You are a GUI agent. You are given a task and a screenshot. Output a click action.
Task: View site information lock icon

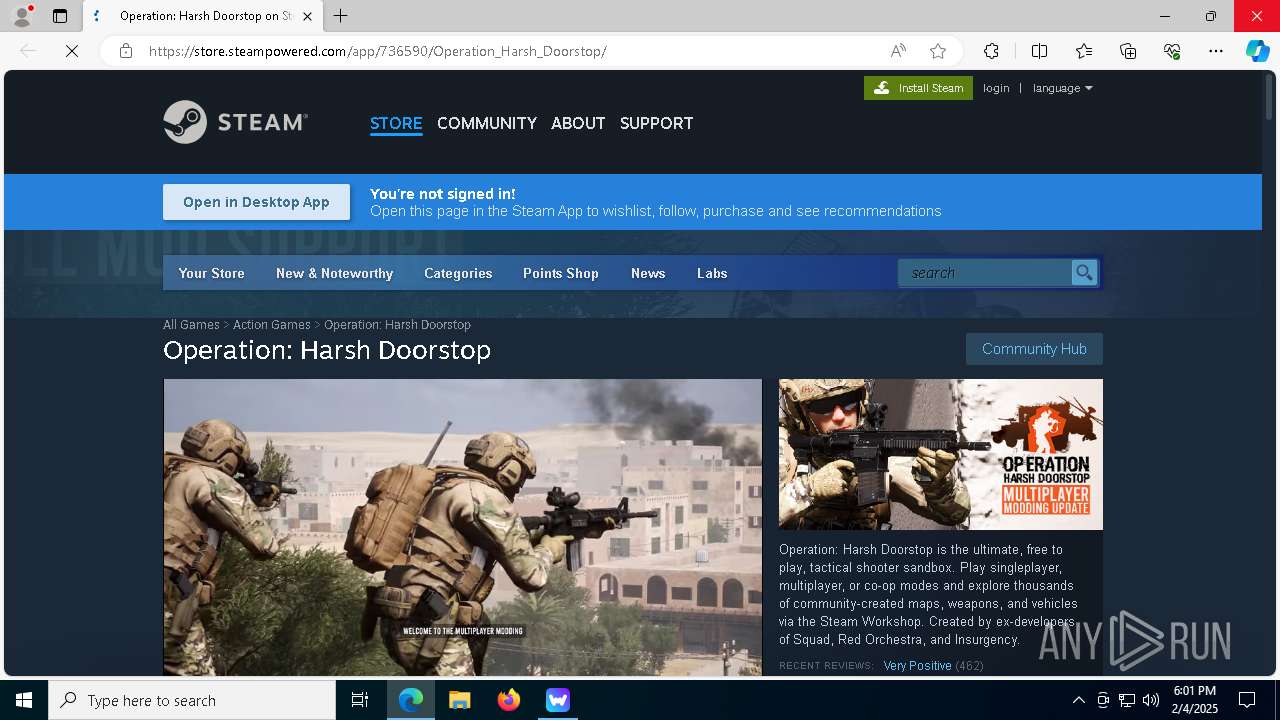(x=126, y=51)
